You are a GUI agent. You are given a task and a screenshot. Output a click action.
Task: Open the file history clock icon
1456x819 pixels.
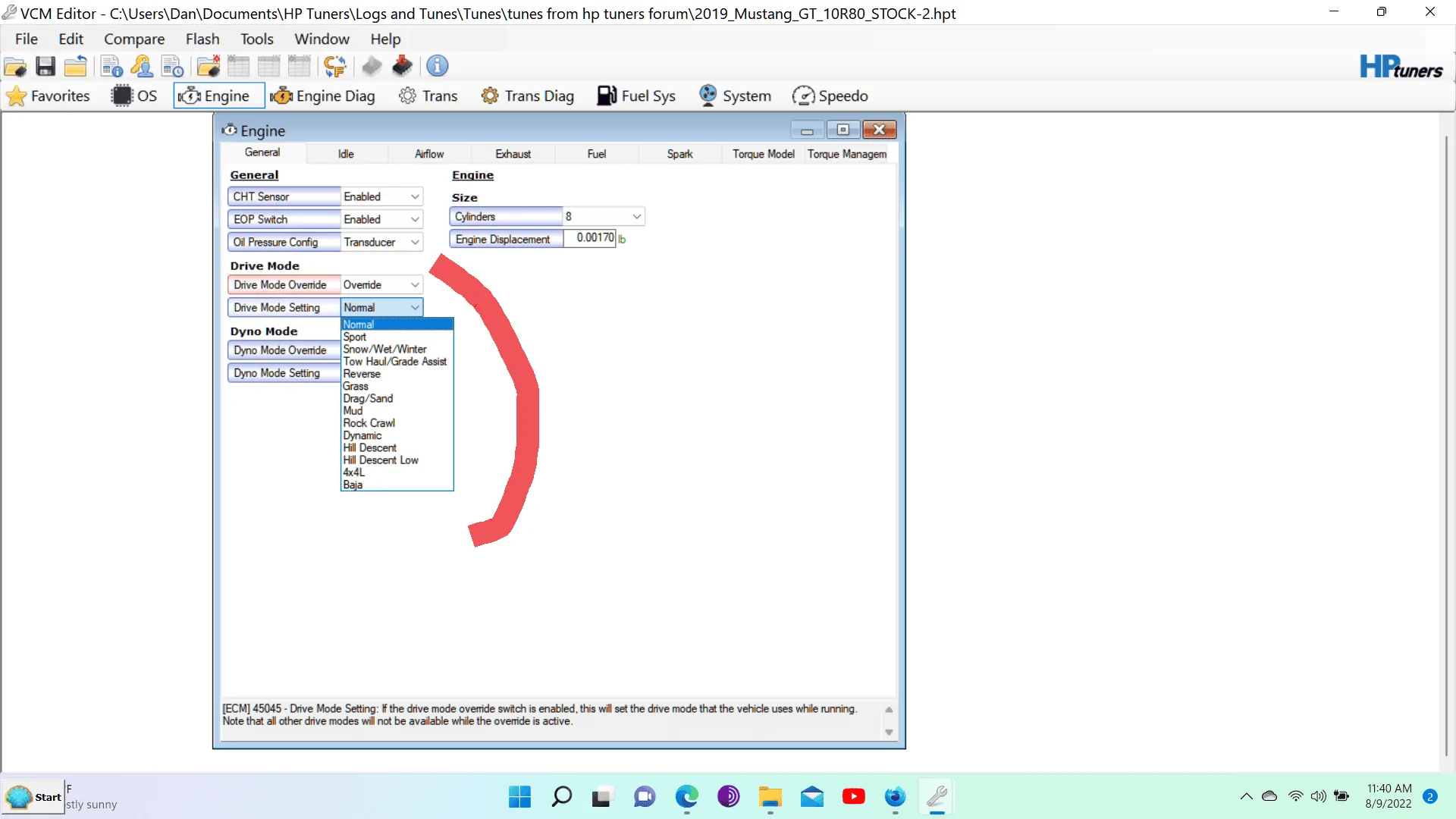172,67
